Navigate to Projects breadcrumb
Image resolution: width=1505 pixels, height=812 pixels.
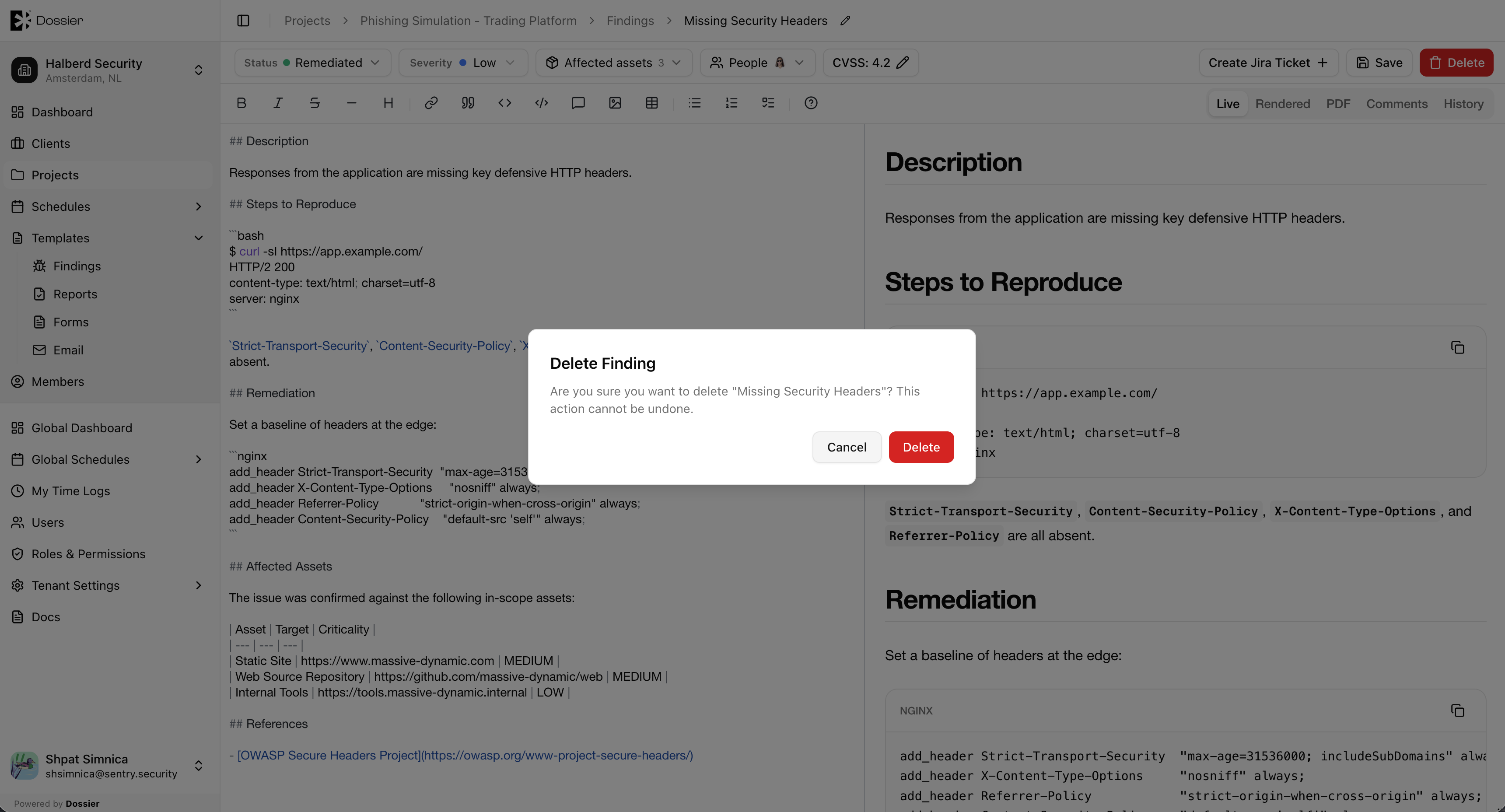[x=307, y=21]
